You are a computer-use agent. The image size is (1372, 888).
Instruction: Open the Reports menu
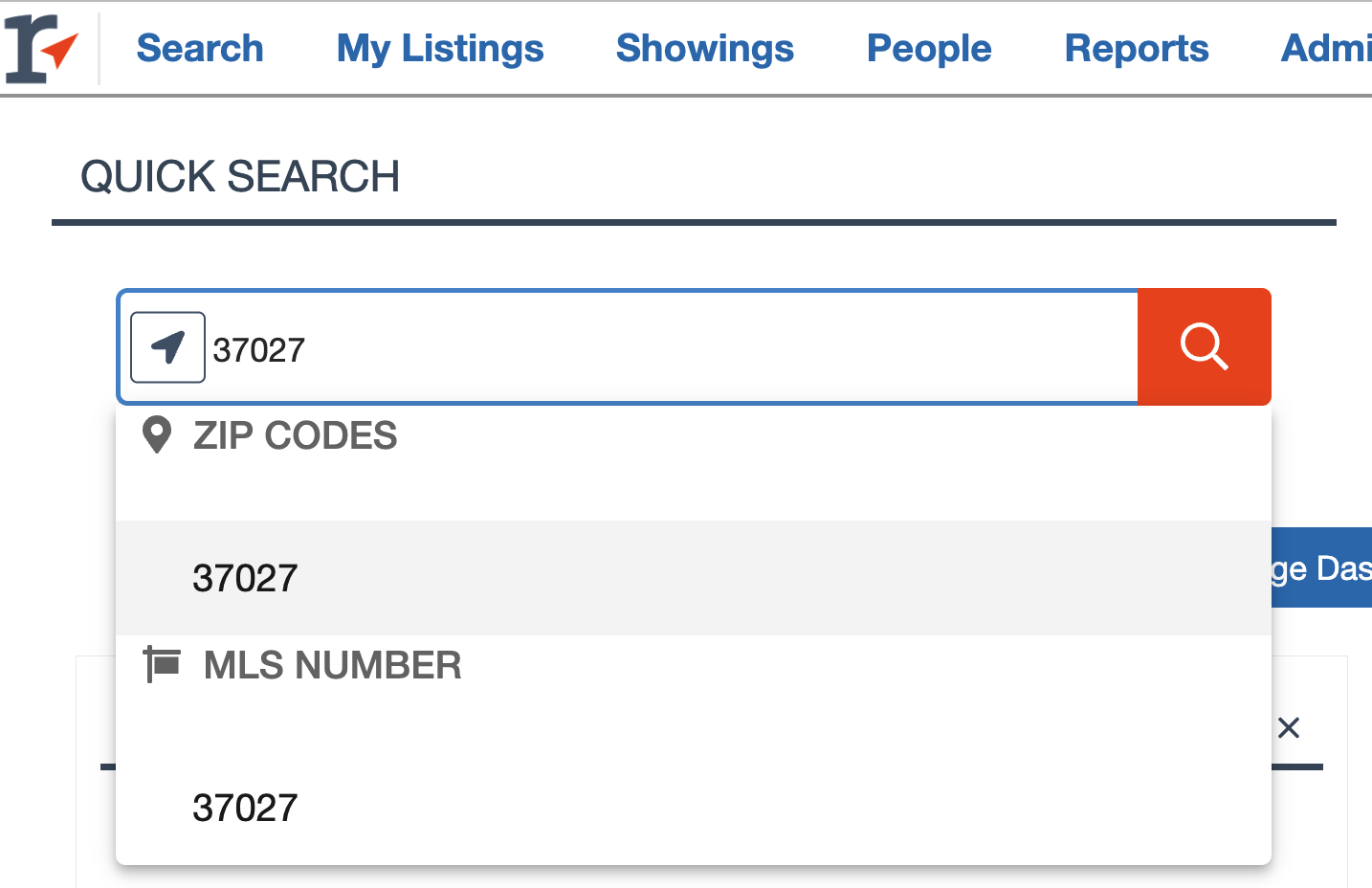click(x=1137, y=49)
